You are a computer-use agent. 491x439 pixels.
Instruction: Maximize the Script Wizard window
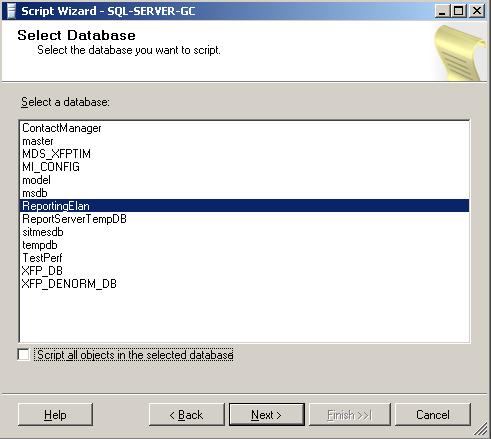click(459, 11)
